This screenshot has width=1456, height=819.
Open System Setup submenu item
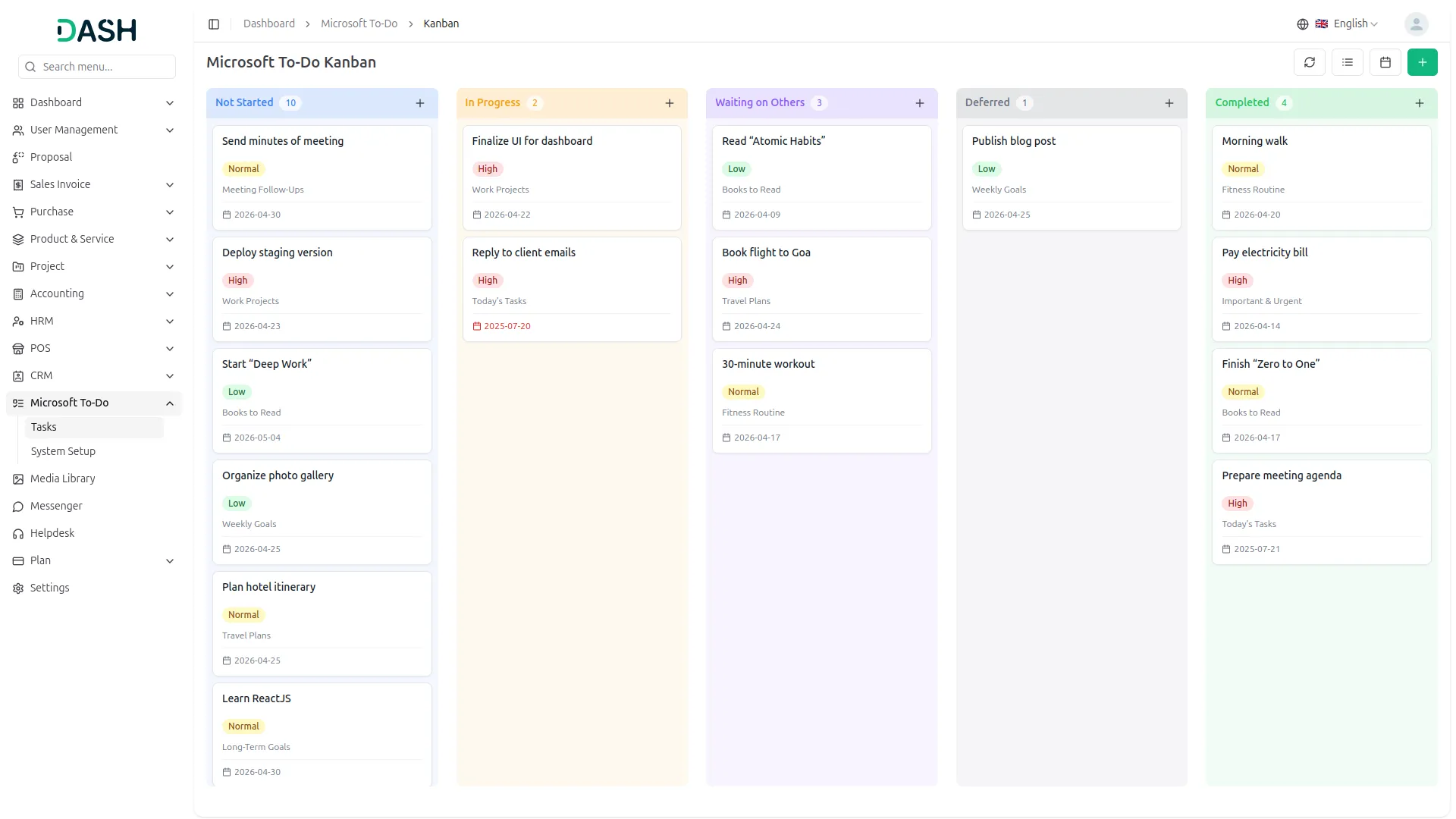(94, 451)
